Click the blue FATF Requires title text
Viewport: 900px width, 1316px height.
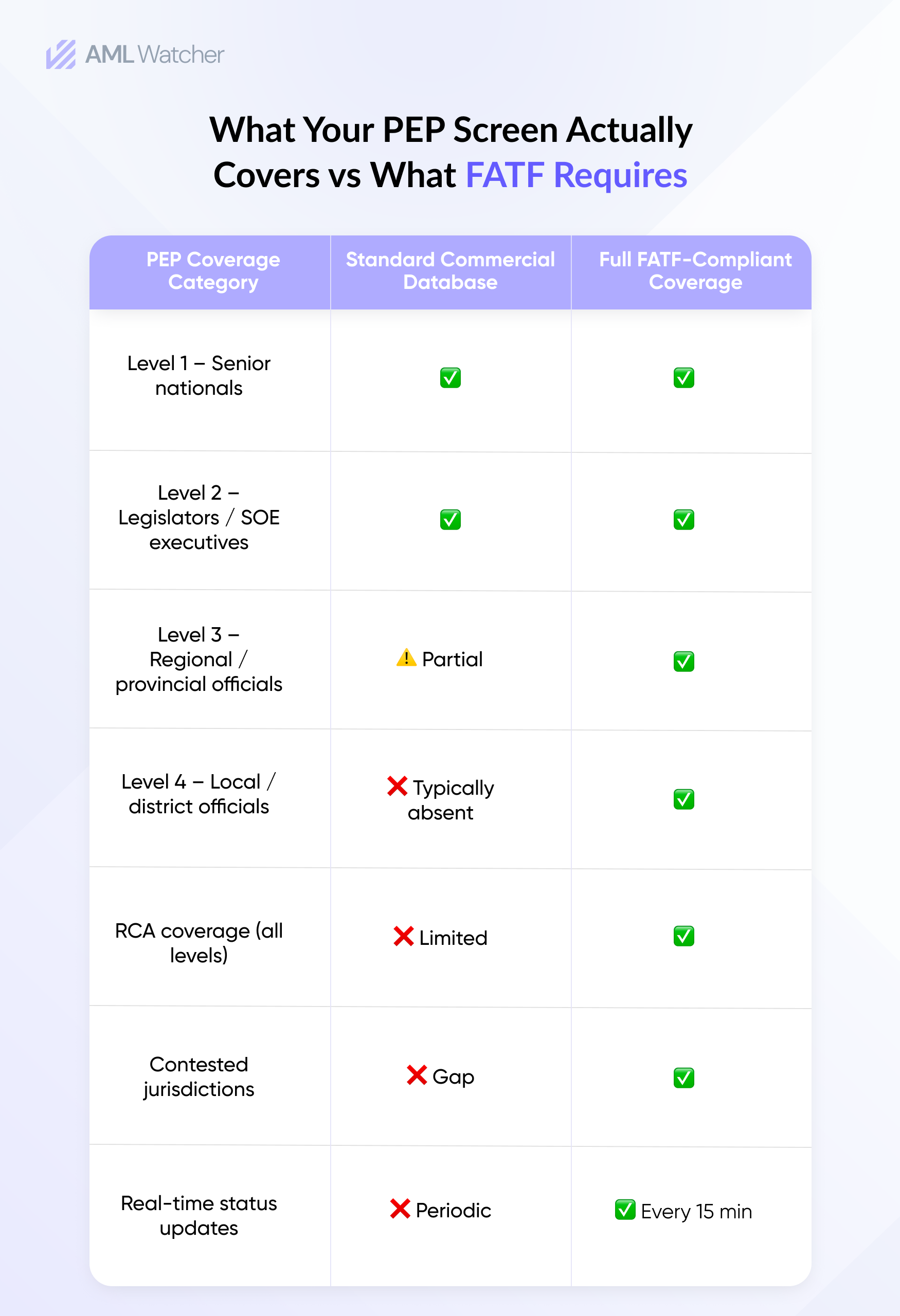[576, 175]
